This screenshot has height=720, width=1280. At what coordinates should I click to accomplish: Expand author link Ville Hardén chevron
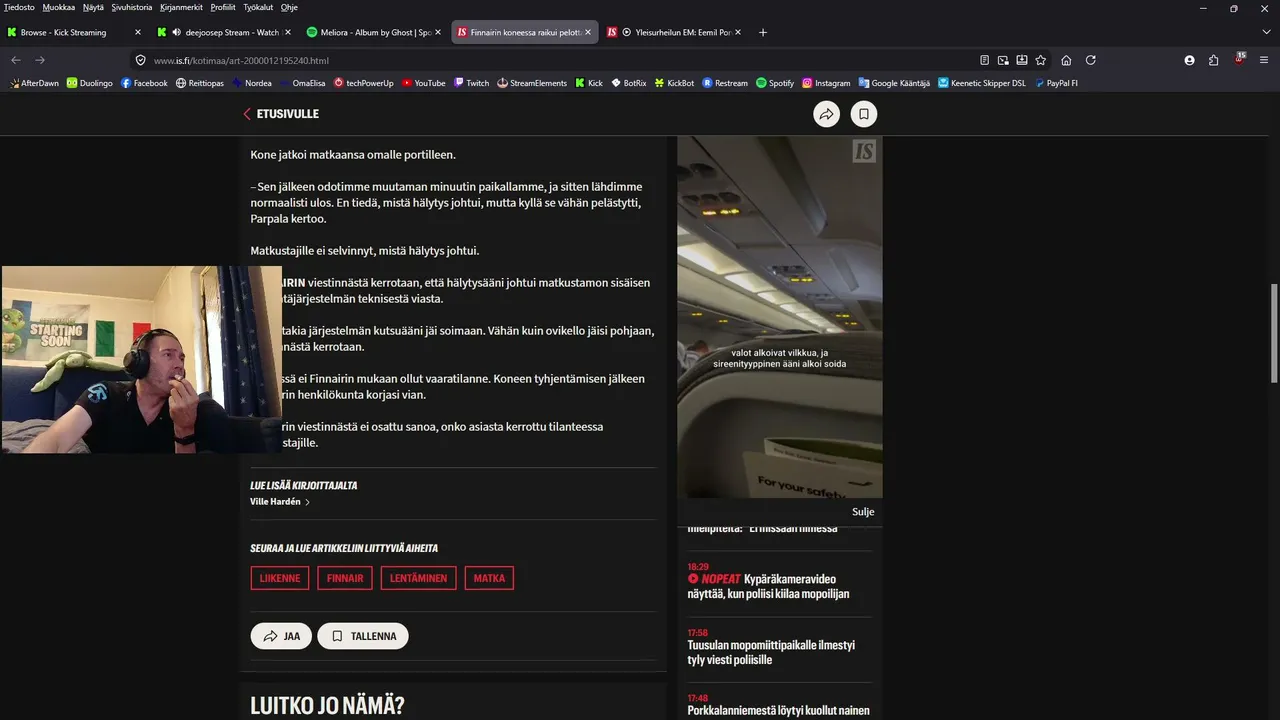pos(307,502)
